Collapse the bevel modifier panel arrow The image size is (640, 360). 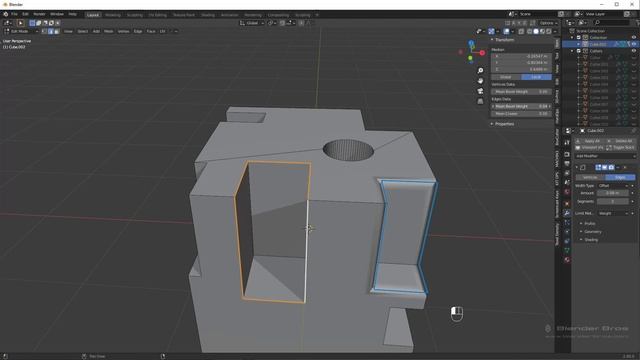pyautogui.click(x=577, y=167)
